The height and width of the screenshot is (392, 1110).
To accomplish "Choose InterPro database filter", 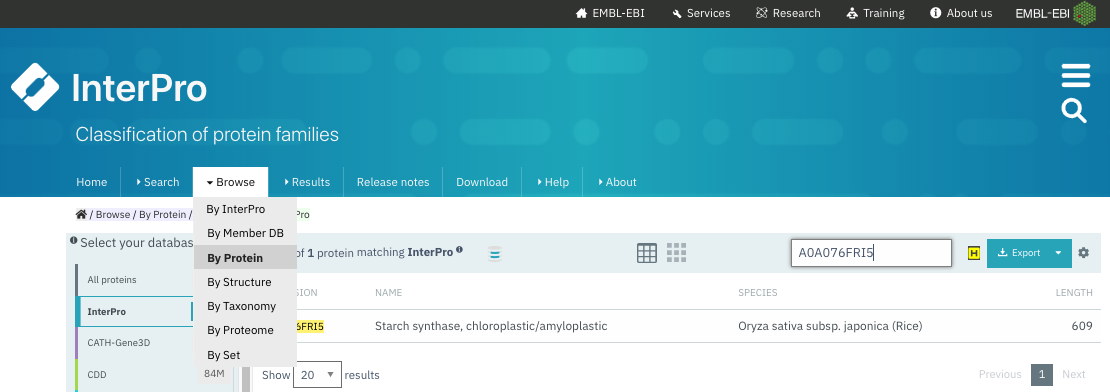I will tap(134, 311).
